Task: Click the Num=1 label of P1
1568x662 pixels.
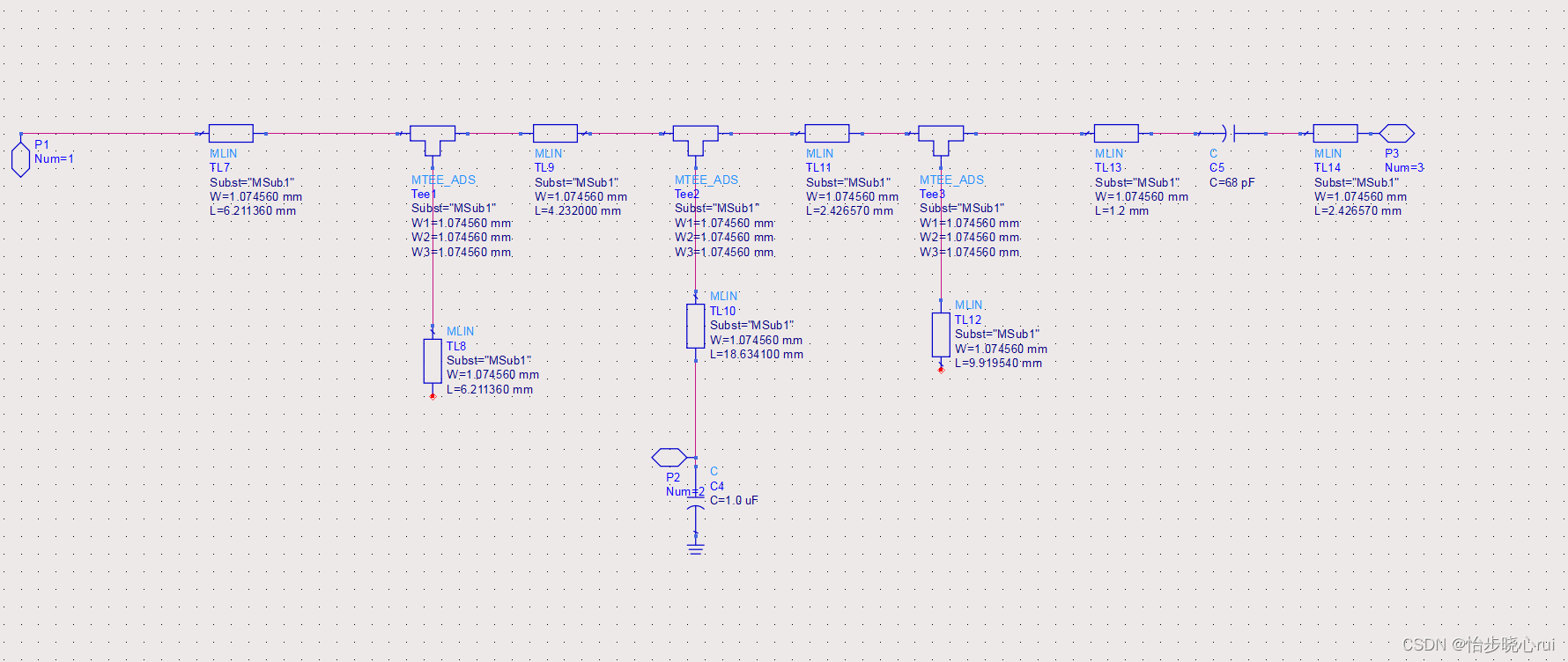Action: coord(54,158)
